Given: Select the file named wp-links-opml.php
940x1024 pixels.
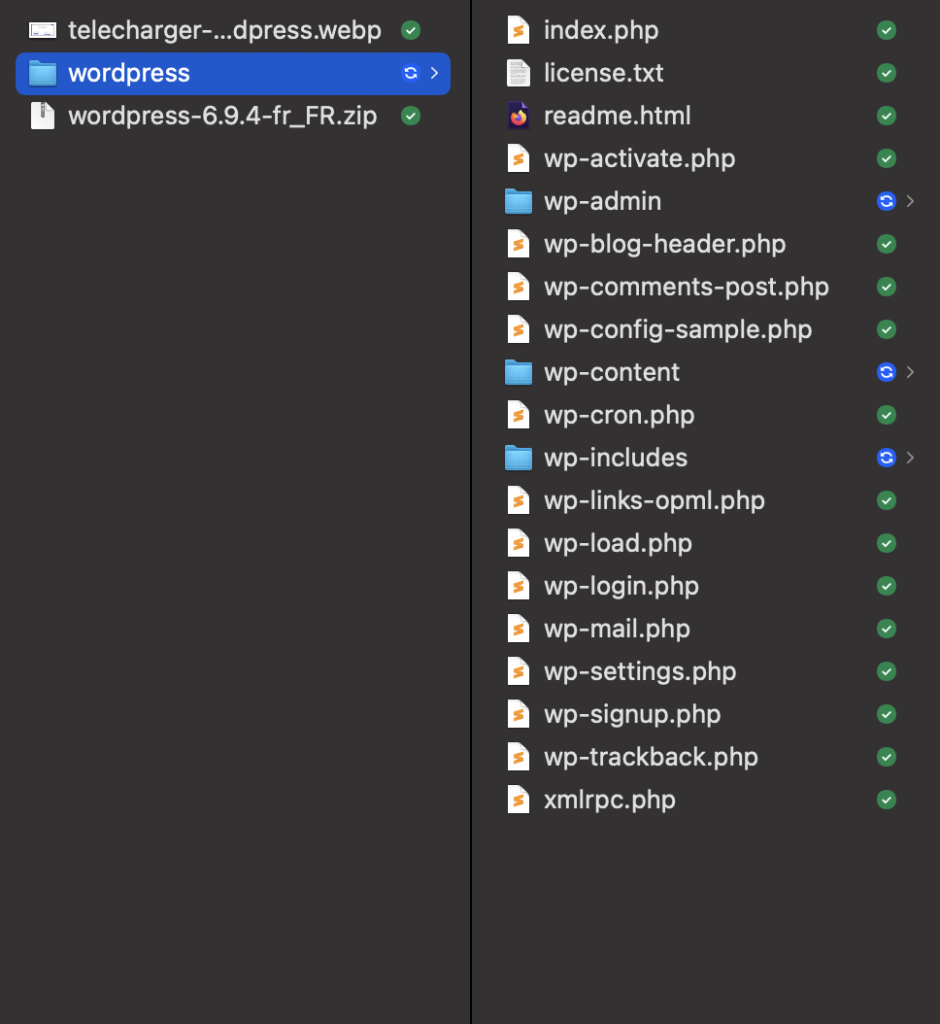Looking at the screenshot, I should click(x=655, y=502).
